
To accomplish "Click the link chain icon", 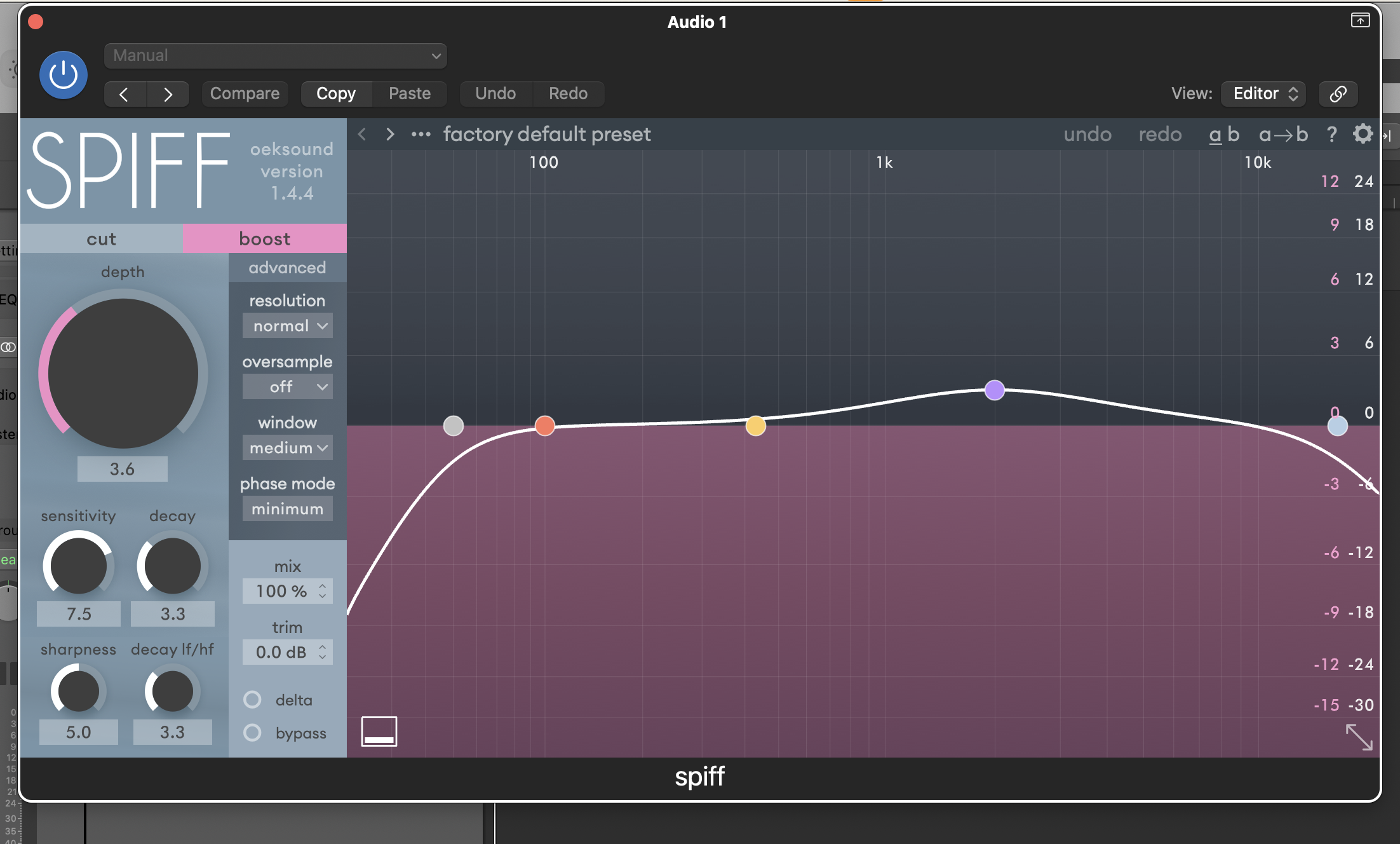I will pyautogui.click(x=1338, y=94).
